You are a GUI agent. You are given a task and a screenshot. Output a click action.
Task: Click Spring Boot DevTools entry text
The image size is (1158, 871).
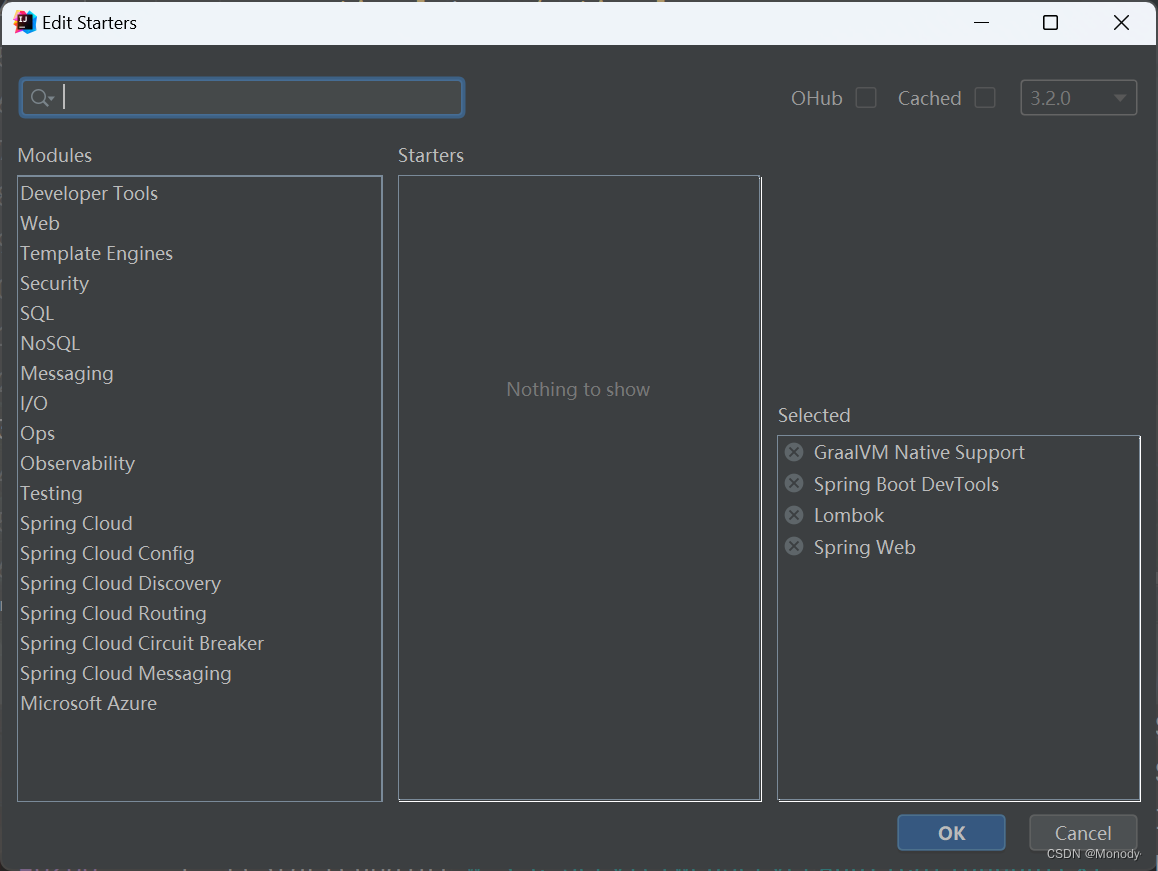(x=906, y=484)
